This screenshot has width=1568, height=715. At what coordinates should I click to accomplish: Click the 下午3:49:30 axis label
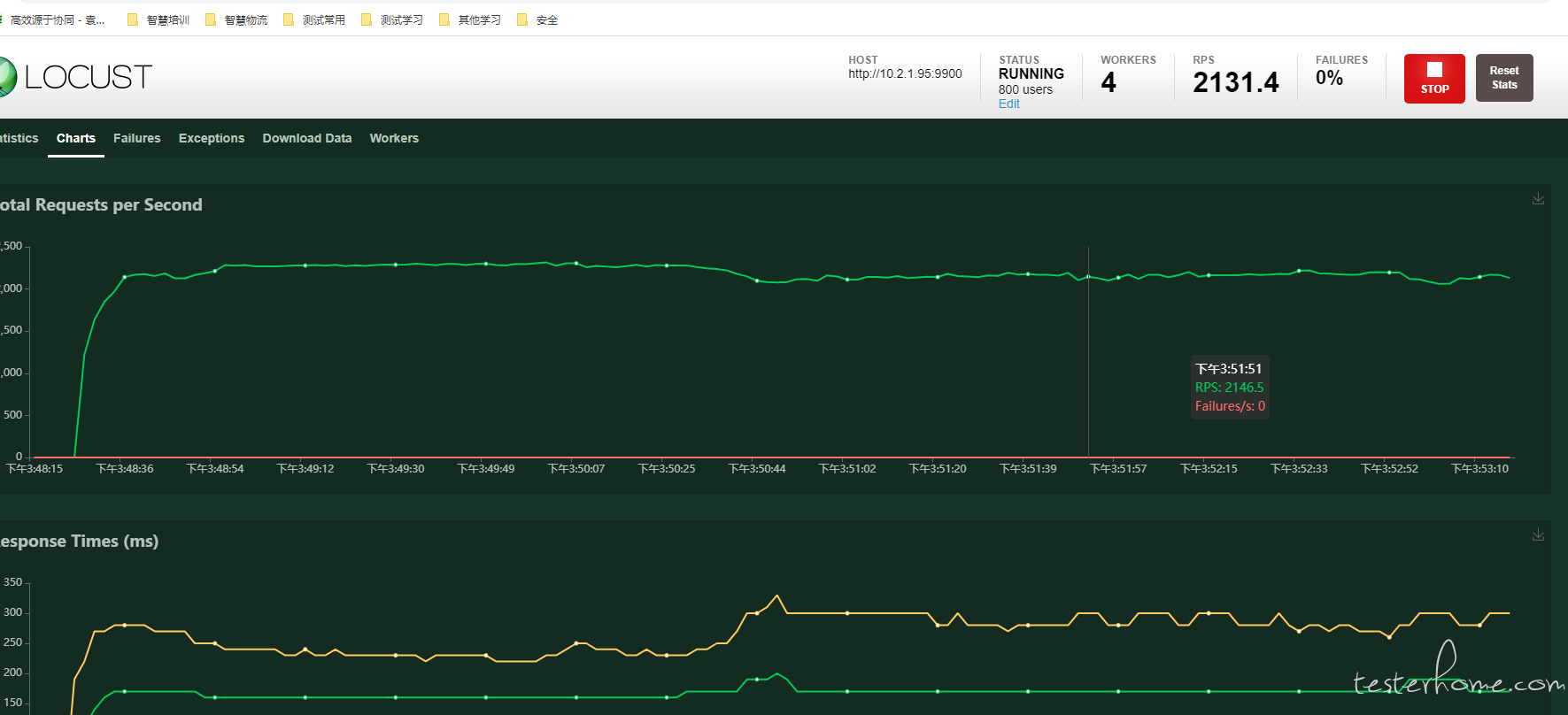pyautogui.click(x=396, y=468)
